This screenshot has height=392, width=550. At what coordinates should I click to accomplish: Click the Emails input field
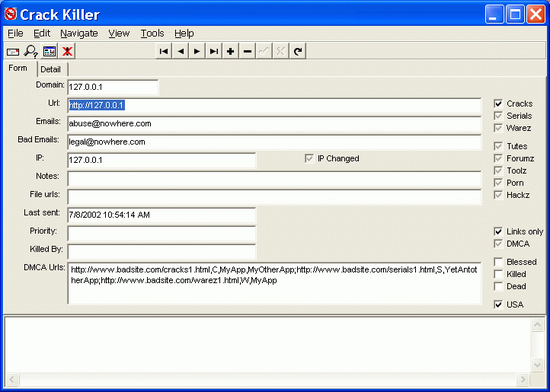pyautogui.click(x=274, y=124)
